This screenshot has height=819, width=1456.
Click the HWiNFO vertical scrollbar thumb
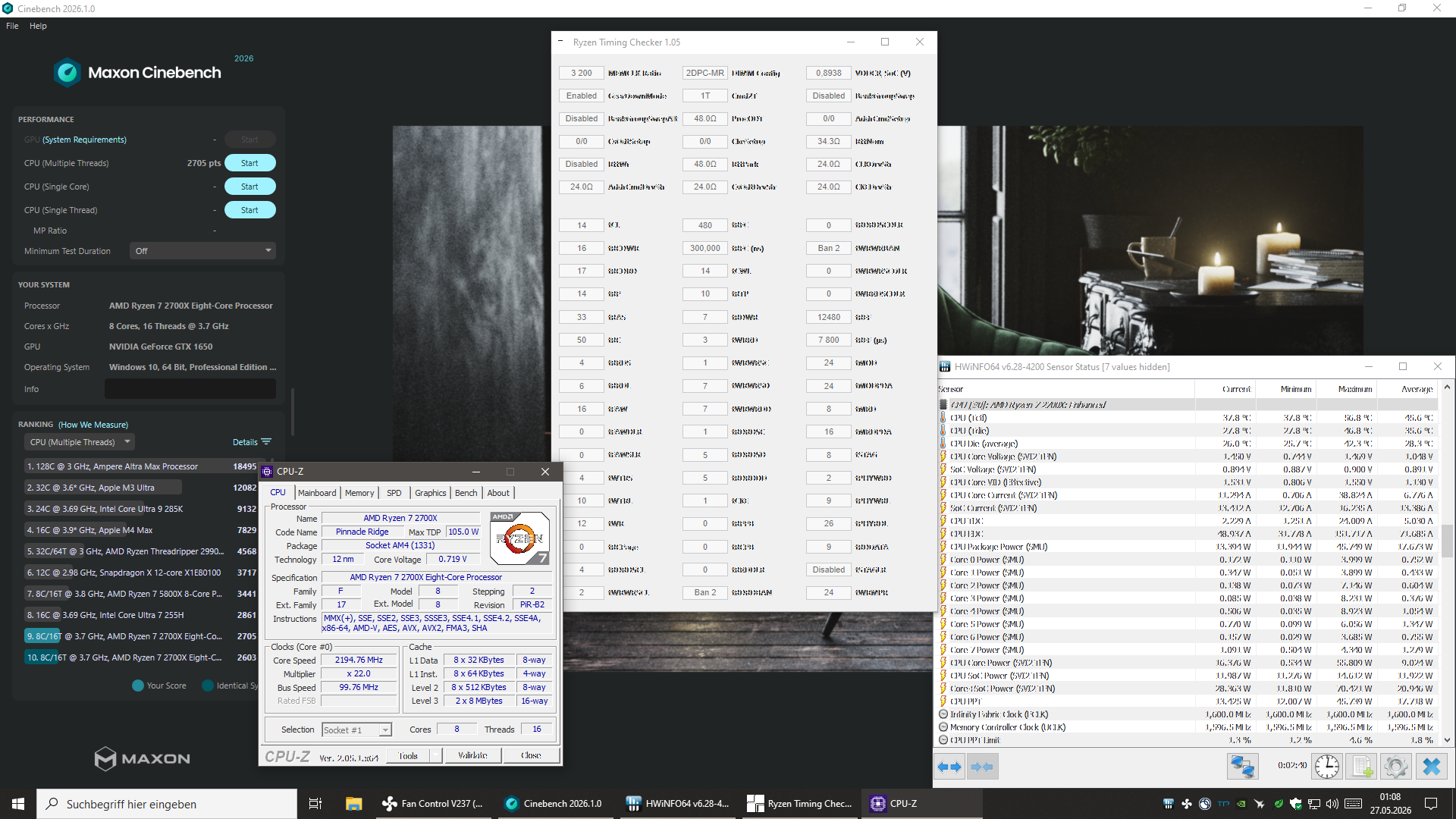click(1447, 541)
